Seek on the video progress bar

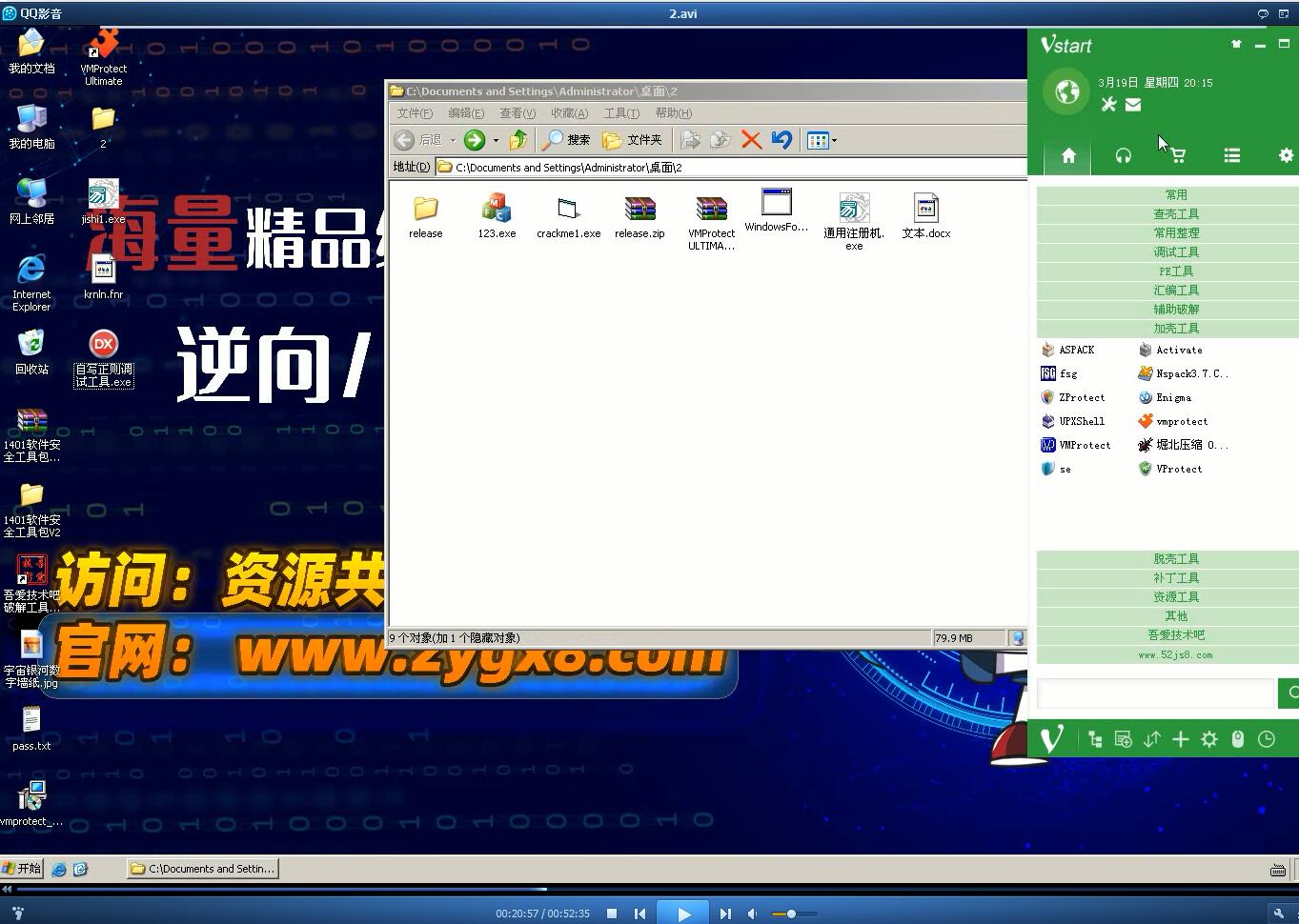[x=649, y=890]
